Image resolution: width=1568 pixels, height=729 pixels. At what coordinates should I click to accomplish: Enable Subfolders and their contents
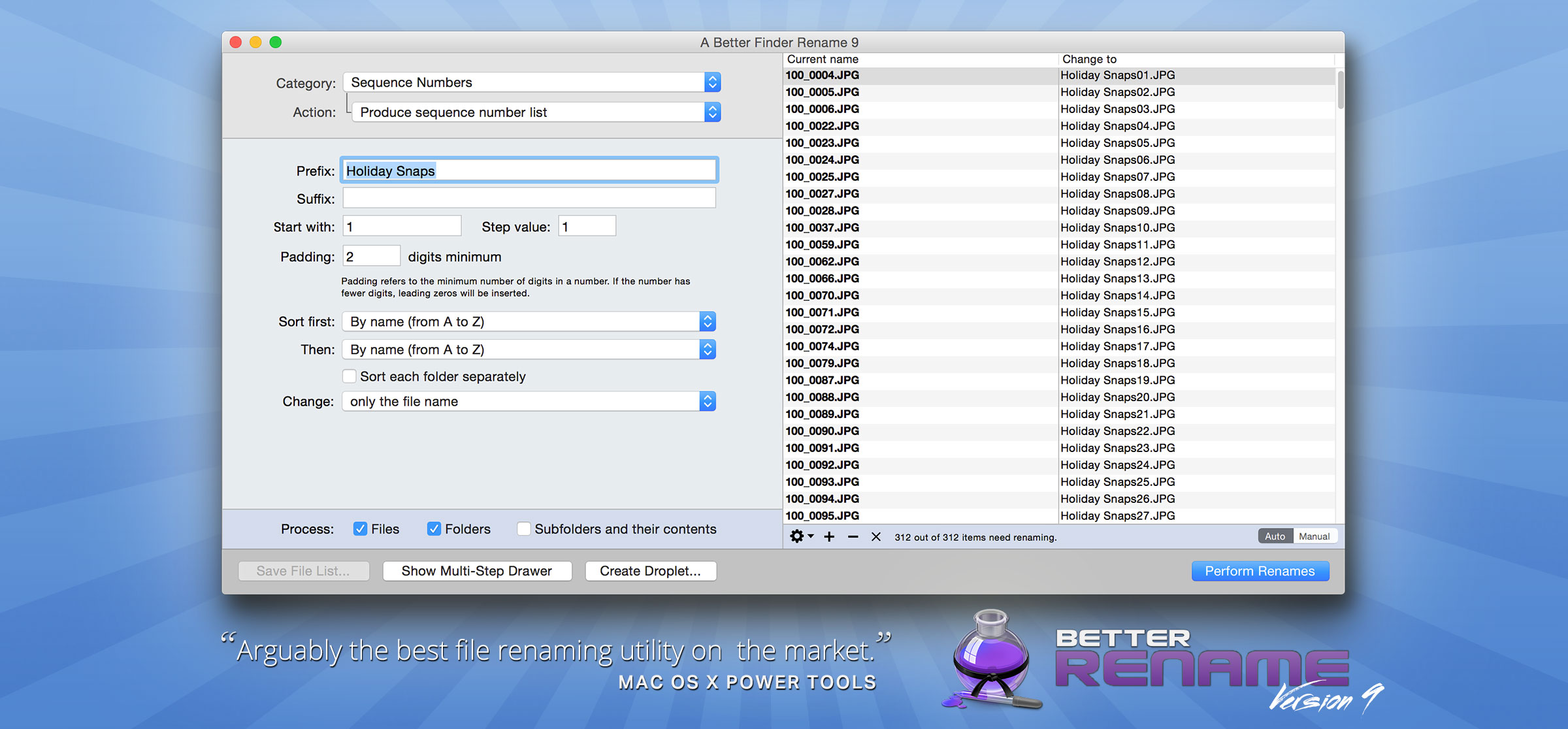point(523,528)
